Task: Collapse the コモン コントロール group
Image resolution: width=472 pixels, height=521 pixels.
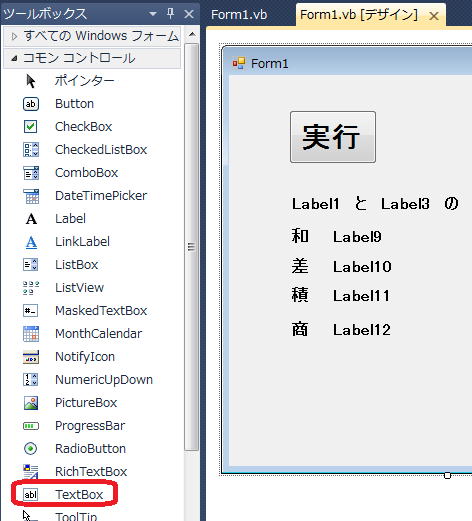Action: coord(14,59)
